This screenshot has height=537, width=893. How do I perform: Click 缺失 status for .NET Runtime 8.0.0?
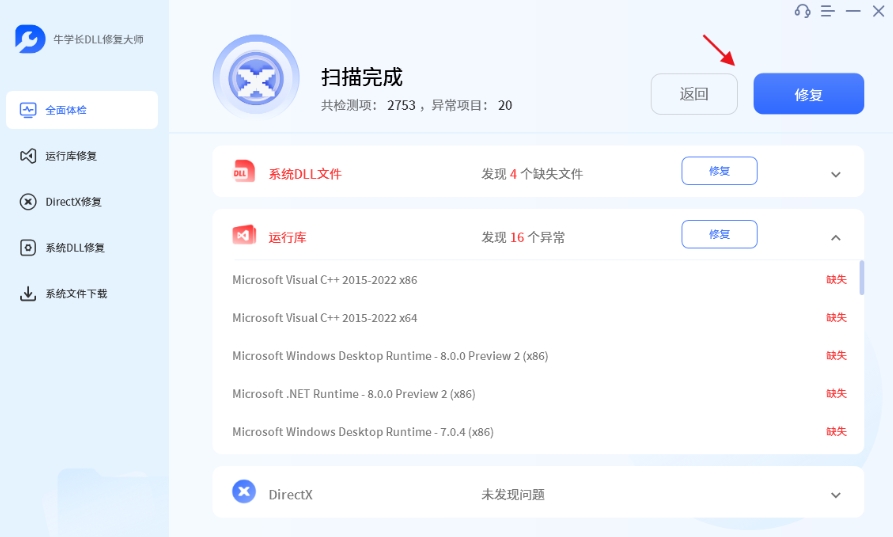(x=836, y=393)
